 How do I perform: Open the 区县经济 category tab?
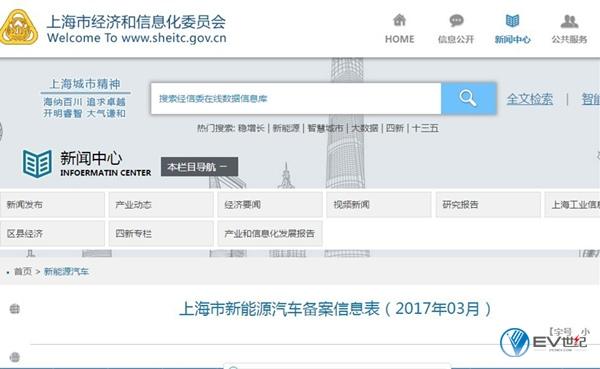pyautogui.click(x=52, y=233)
